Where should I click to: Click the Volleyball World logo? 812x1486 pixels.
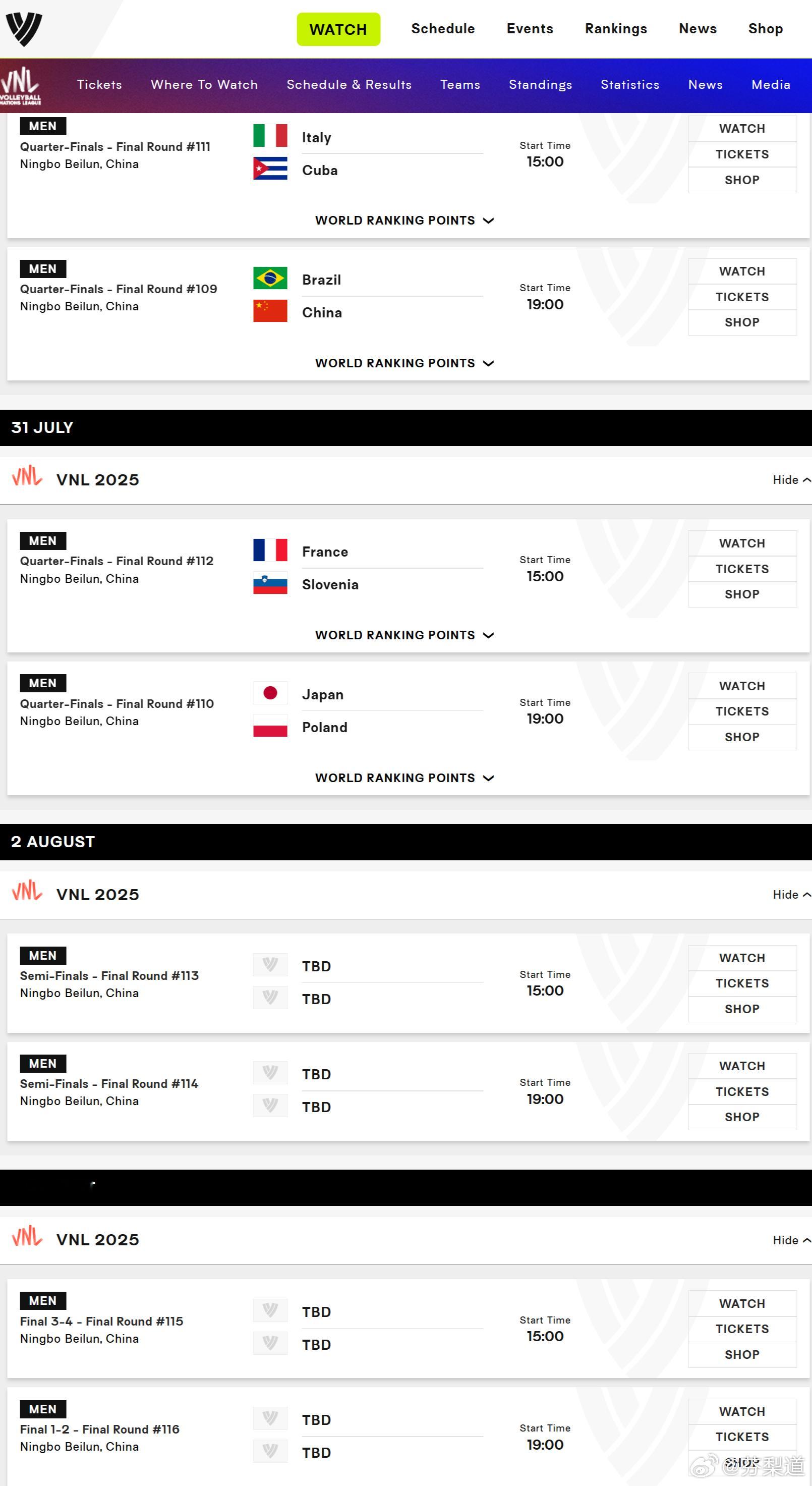(24, 29)
